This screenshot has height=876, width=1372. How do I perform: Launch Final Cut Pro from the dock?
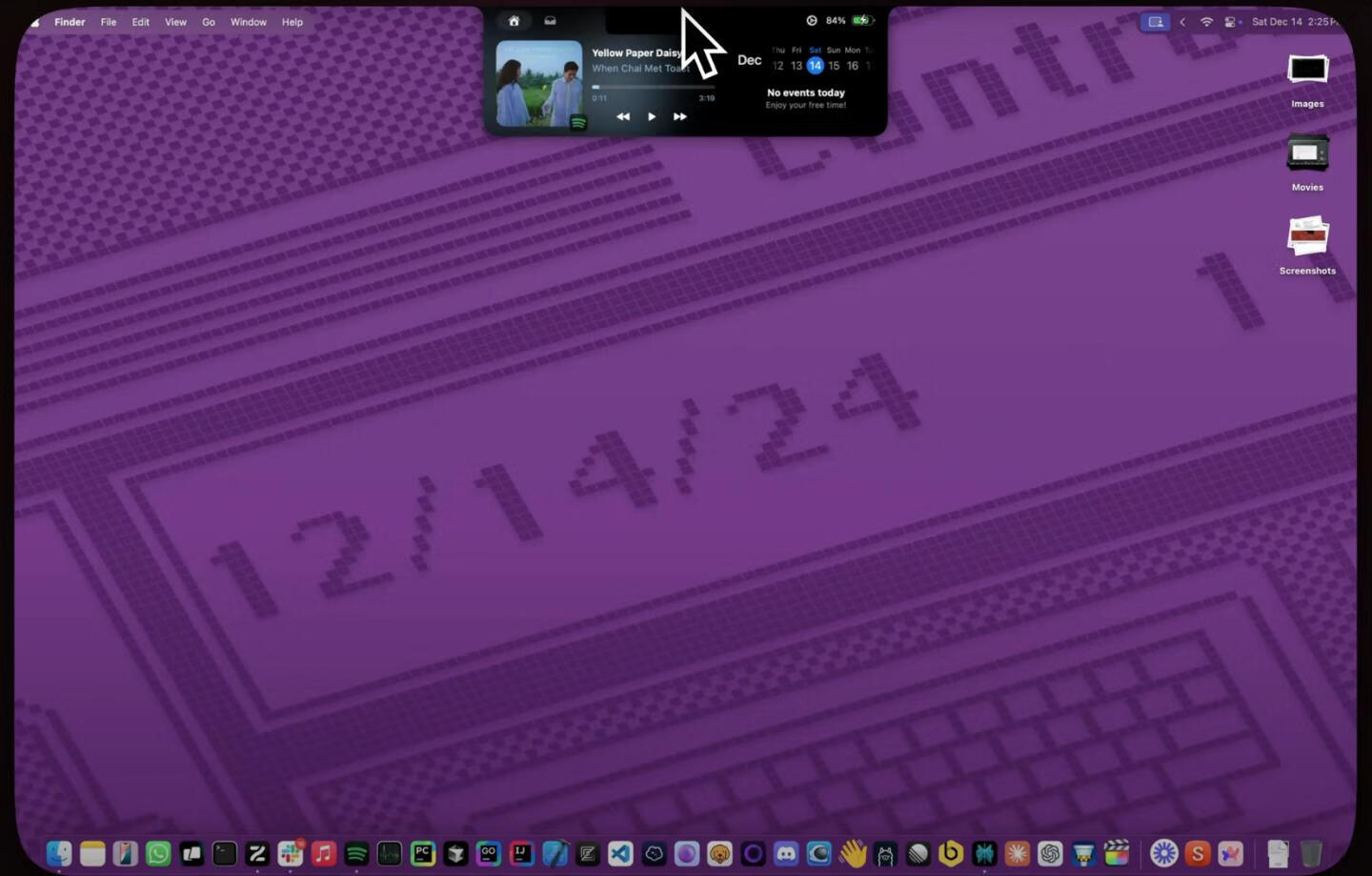1117,853
